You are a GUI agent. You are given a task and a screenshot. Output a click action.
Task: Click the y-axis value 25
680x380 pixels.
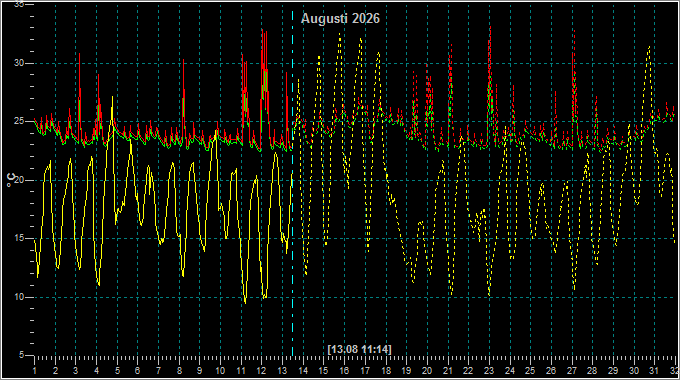(19, 121)
